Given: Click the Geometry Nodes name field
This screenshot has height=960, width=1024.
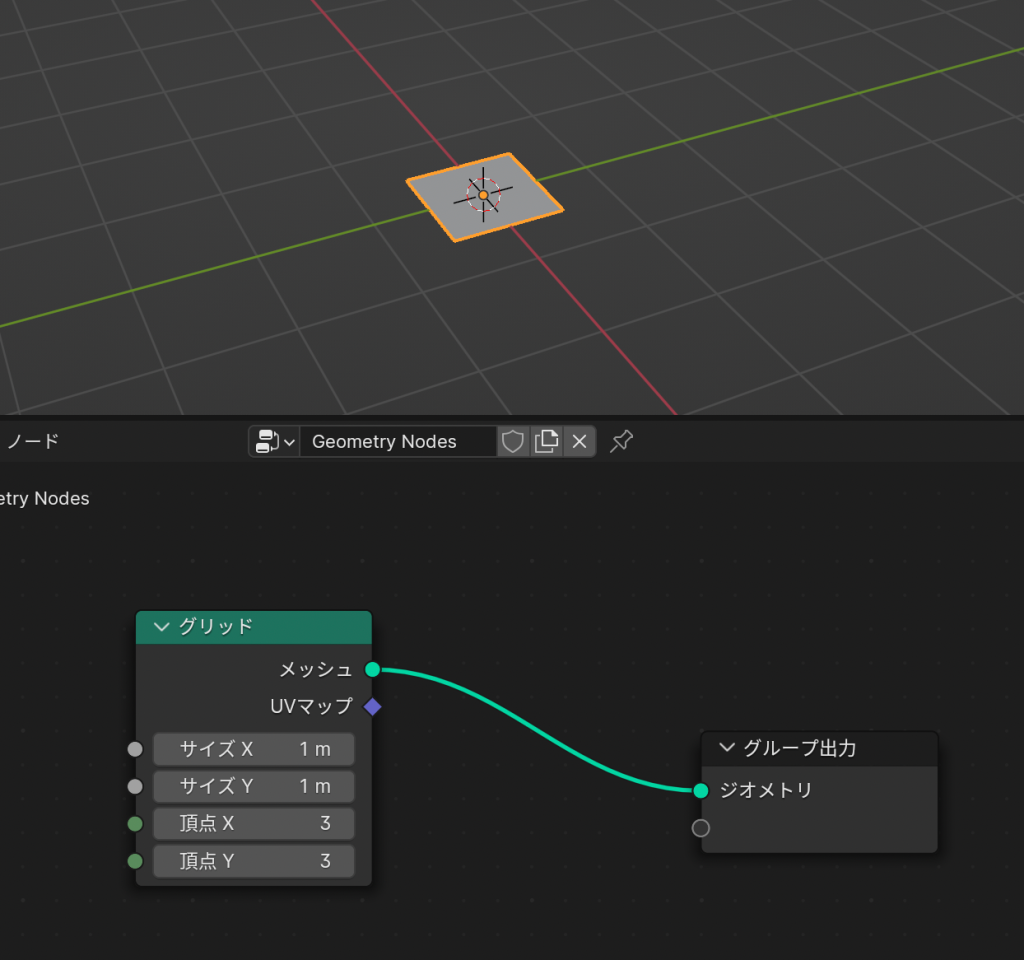Looking at the screenshot, I should 398,441.
